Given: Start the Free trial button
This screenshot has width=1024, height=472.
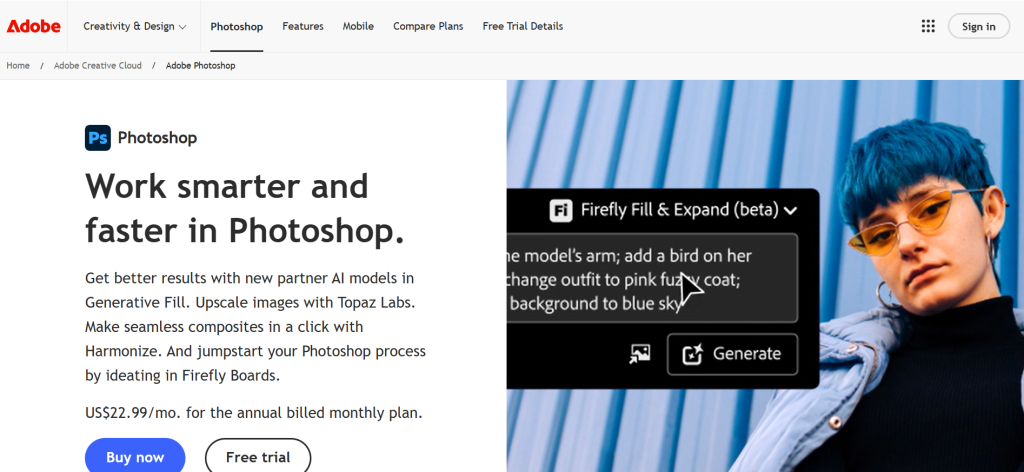Looking at the screenshot, I should 258,457.
